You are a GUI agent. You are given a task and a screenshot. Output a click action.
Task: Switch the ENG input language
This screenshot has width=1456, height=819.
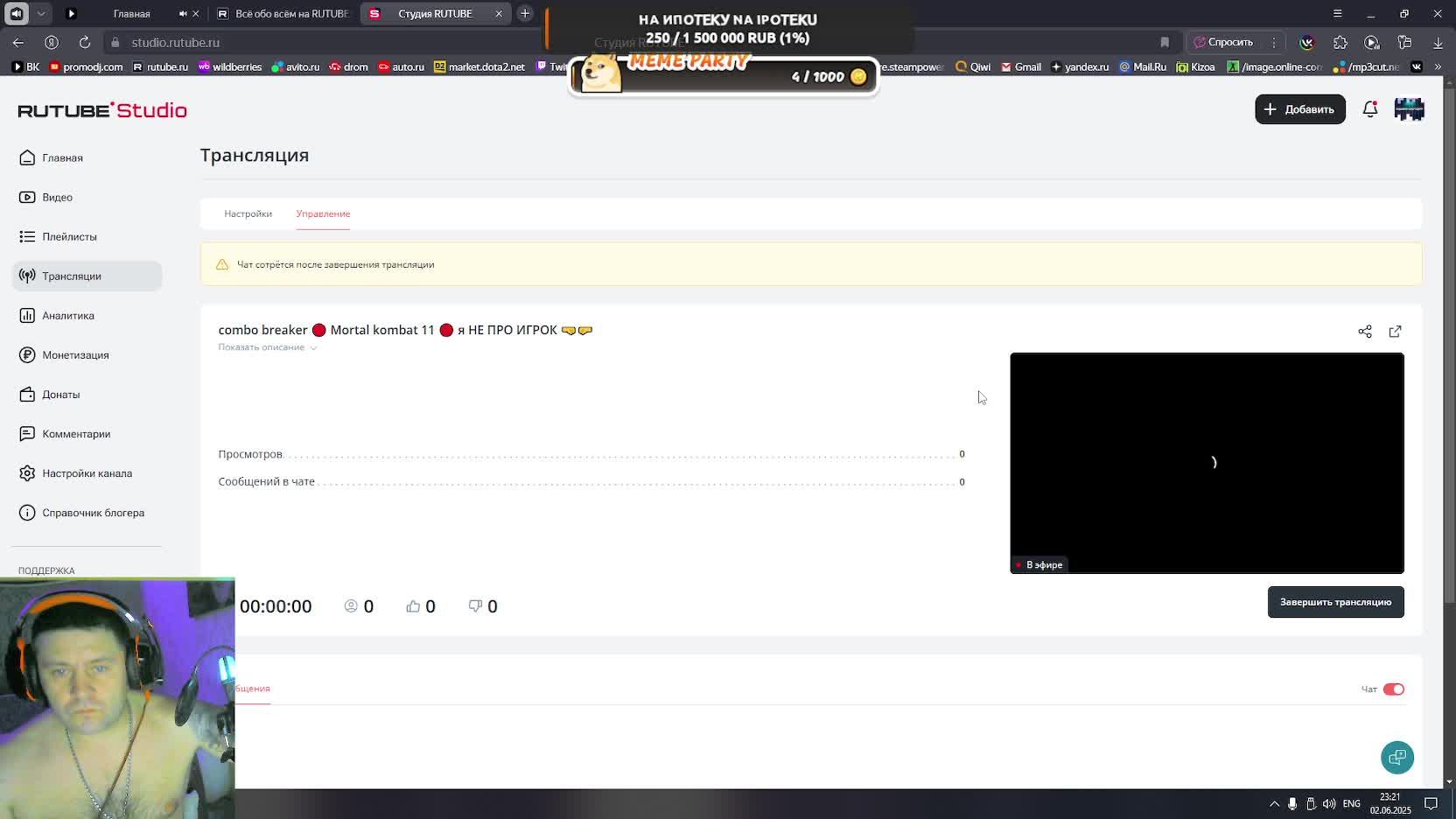pos(1352,804)
